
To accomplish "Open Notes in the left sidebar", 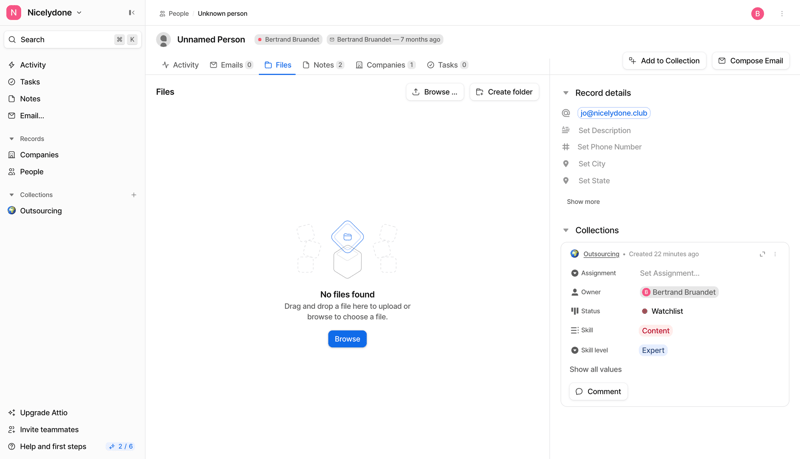I will click(30, 98).
